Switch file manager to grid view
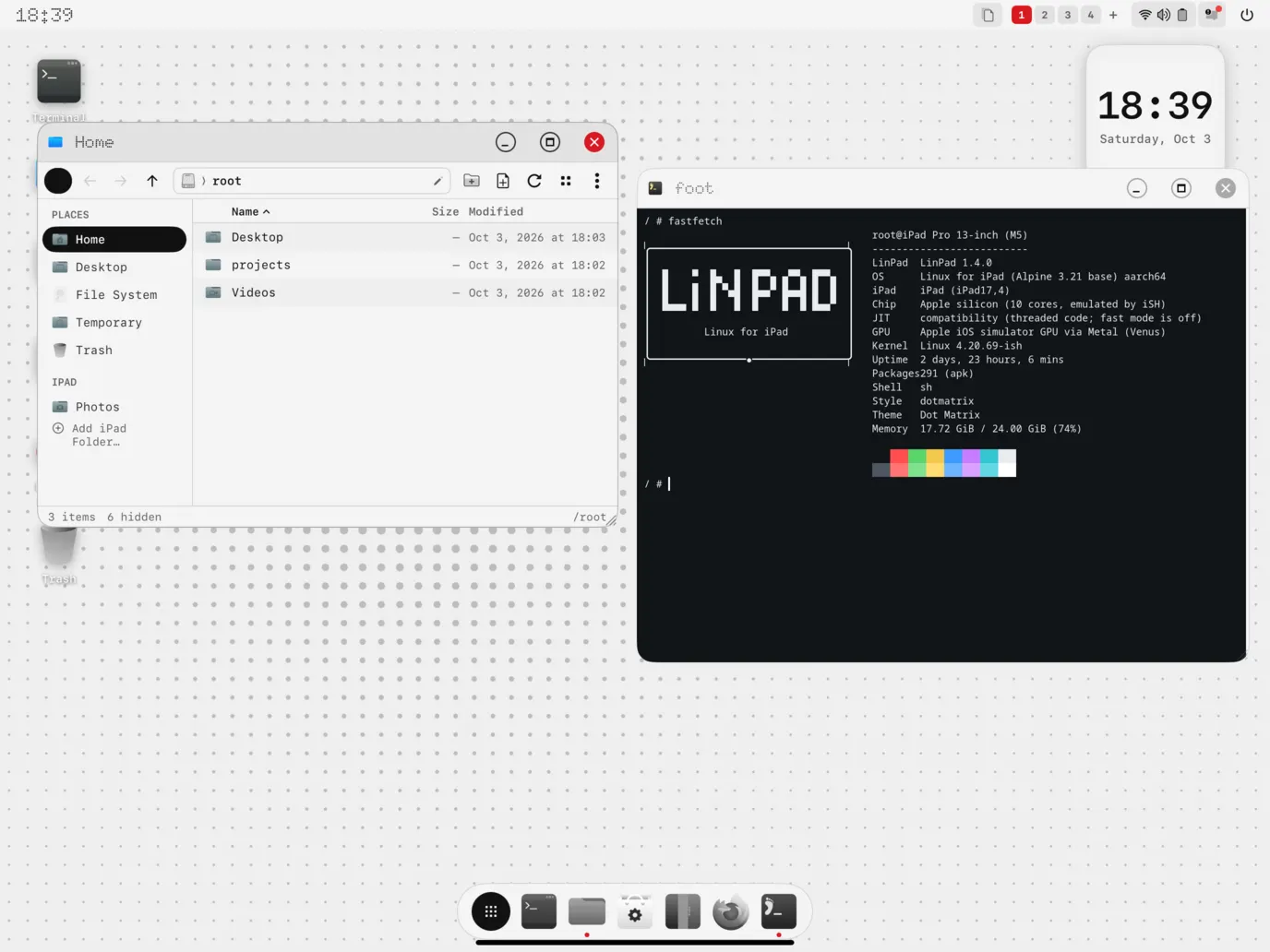Viewport: 1270px width, 952px height. point(566,181)
